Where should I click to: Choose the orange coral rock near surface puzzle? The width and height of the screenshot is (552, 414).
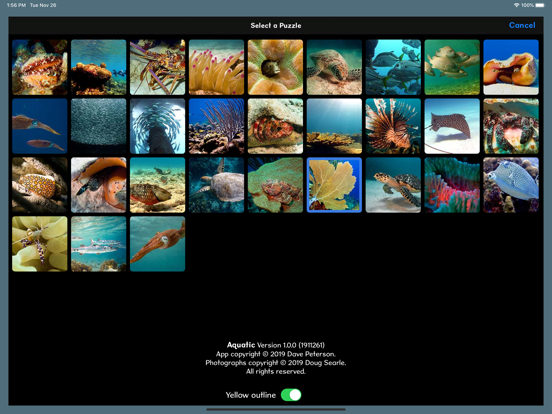(x=99, y=67)
